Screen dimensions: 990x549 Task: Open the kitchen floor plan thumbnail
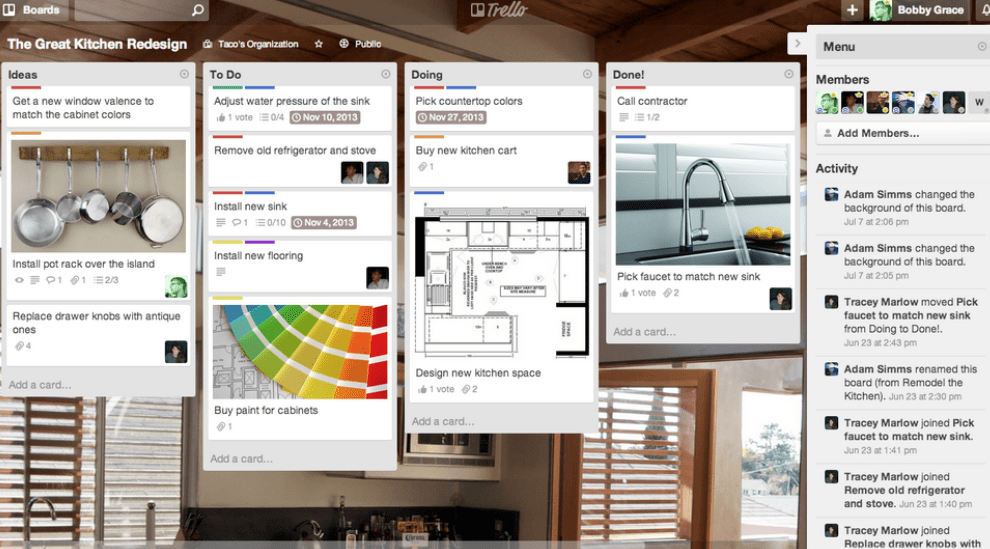pos(503,280)
